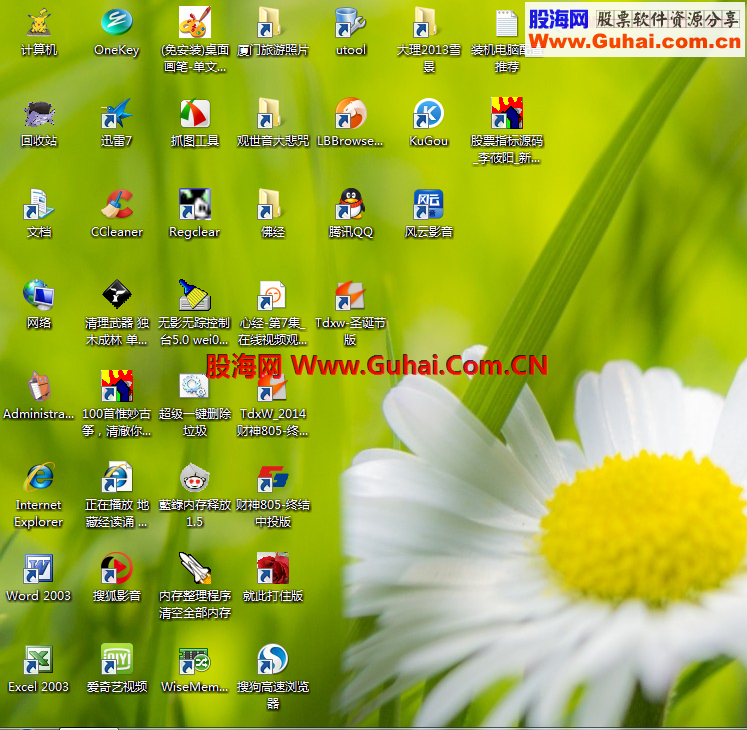Open the 回收站 recycle bin
Screen dimensions: 747x730
pos(39,113)
